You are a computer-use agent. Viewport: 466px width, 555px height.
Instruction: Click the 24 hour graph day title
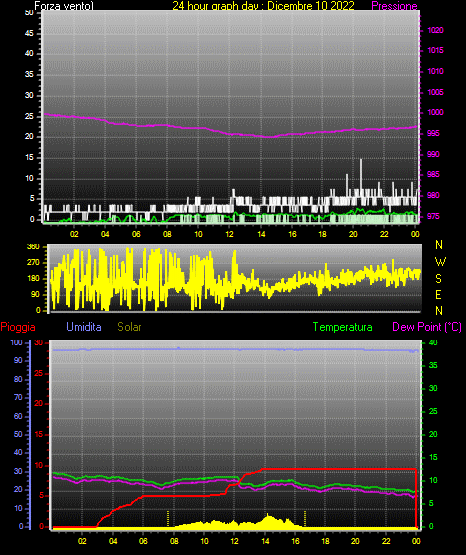(263, 6)
